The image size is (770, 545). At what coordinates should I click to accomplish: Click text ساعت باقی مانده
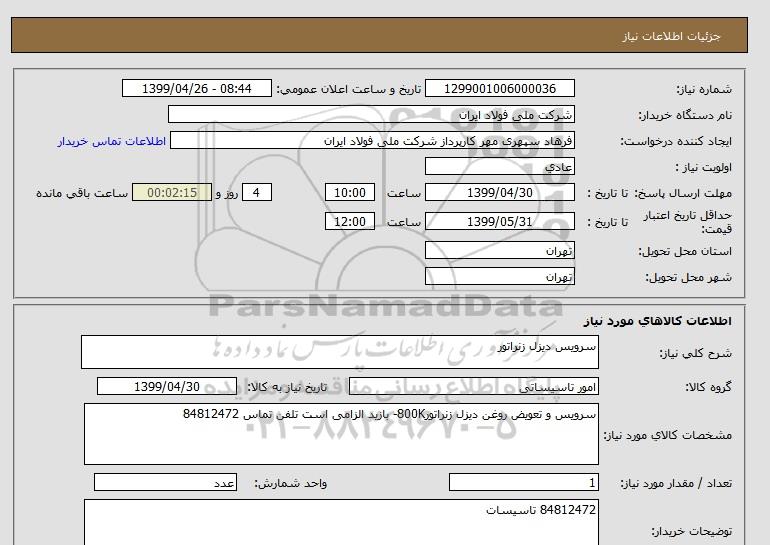coord(82,193)
